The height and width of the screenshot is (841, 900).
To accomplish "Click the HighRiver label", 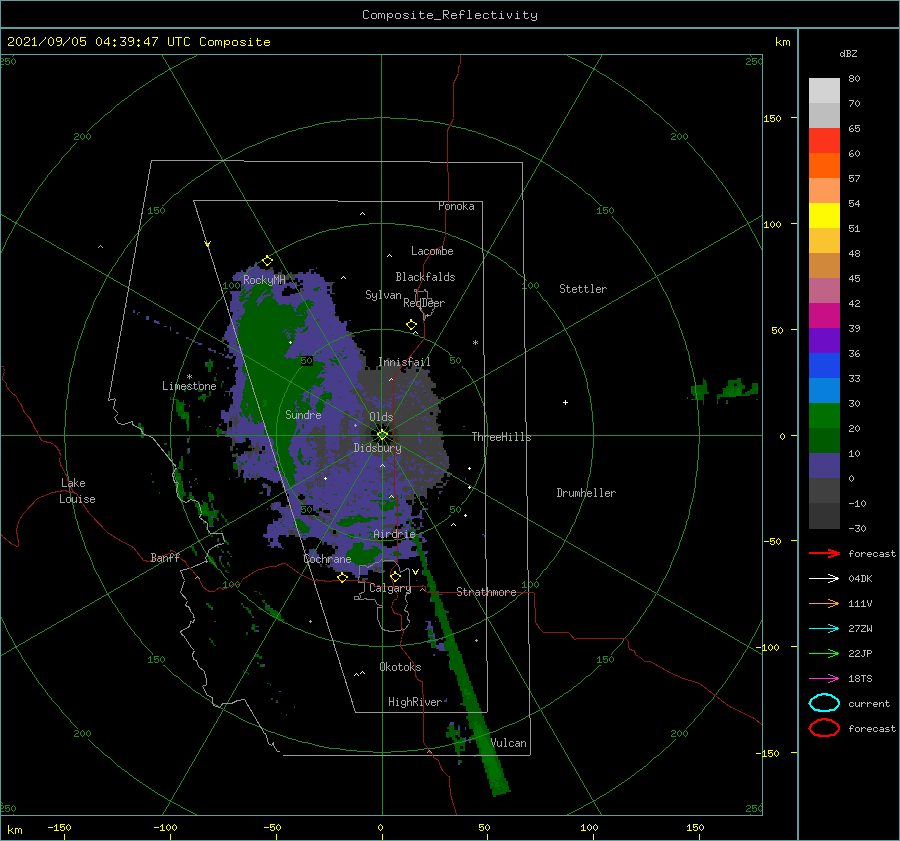I will tap(414, 702).
